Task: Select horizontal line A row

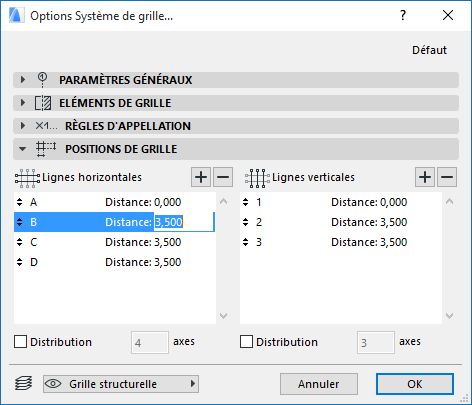Action: coord(115,202)
